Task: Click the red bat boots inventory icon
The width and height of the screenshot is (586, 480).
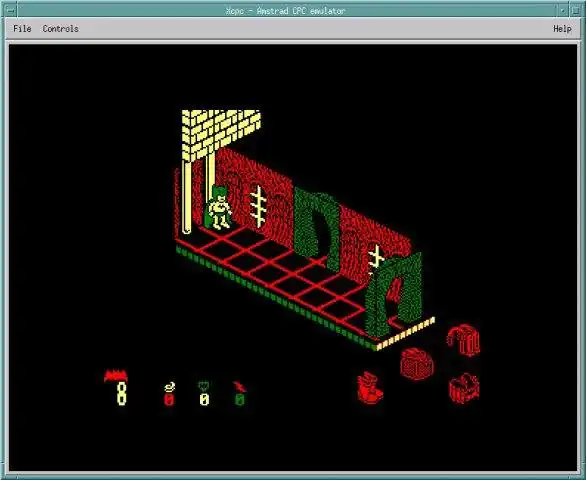Action: tap(370, 388)
